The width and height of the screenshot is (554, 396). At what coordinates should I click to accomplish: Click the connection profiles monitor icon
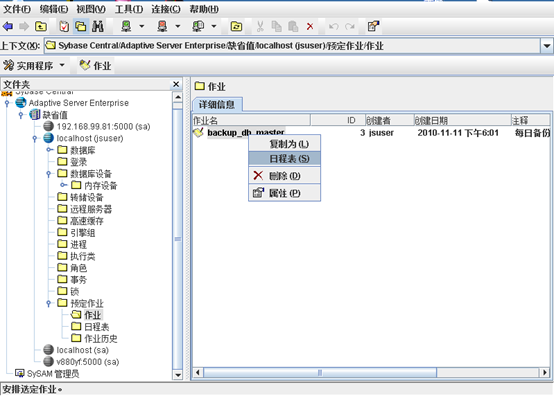(x=198, y=26)
